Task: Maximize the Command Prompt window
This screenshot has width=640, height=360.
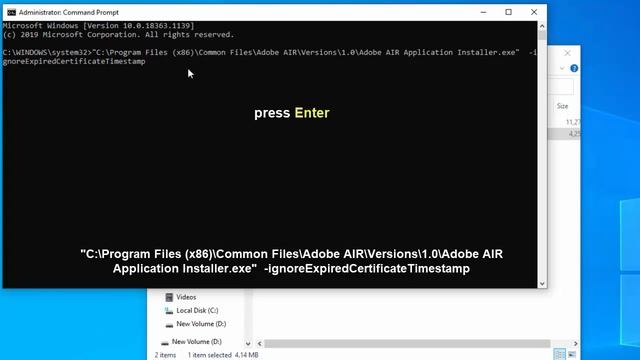Action: point(509,12)
